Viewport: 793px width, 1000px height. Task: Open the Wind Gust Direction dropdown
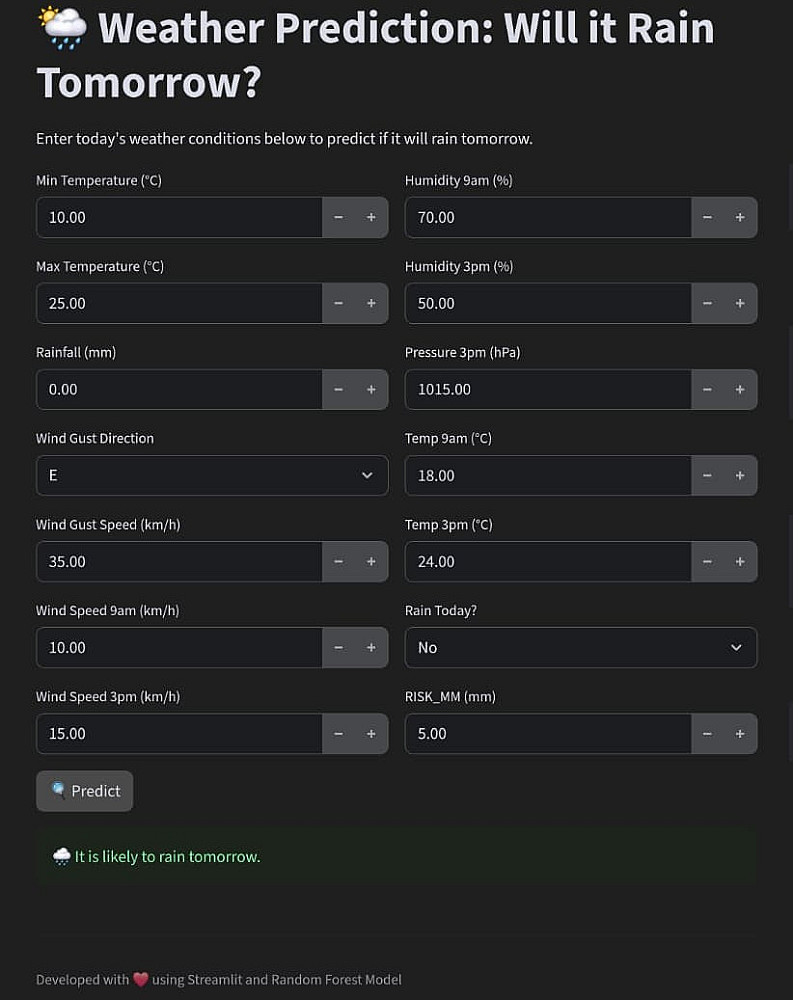pyautogui.click(x=212, y=475)
